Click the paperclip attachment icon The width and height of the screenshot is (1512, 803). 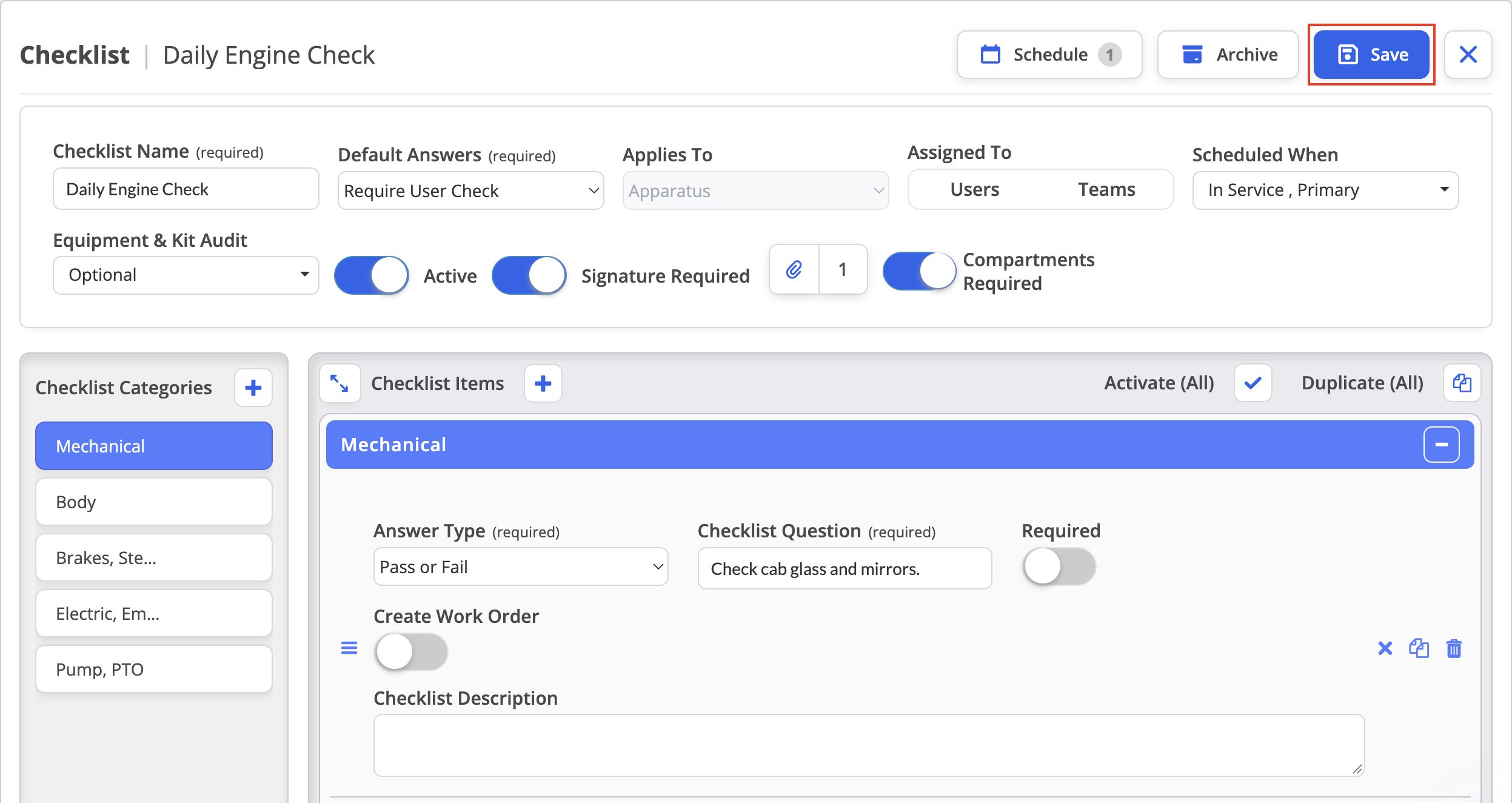click(x=794, y=269)
